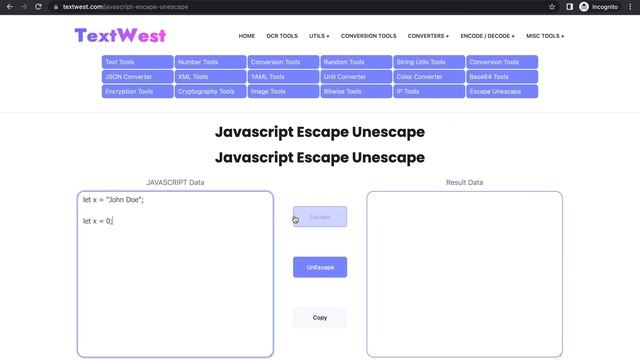The height and width of the screenshot is (360, 640).
Task: Open the Text Tools category
Action: pos(138,62)
